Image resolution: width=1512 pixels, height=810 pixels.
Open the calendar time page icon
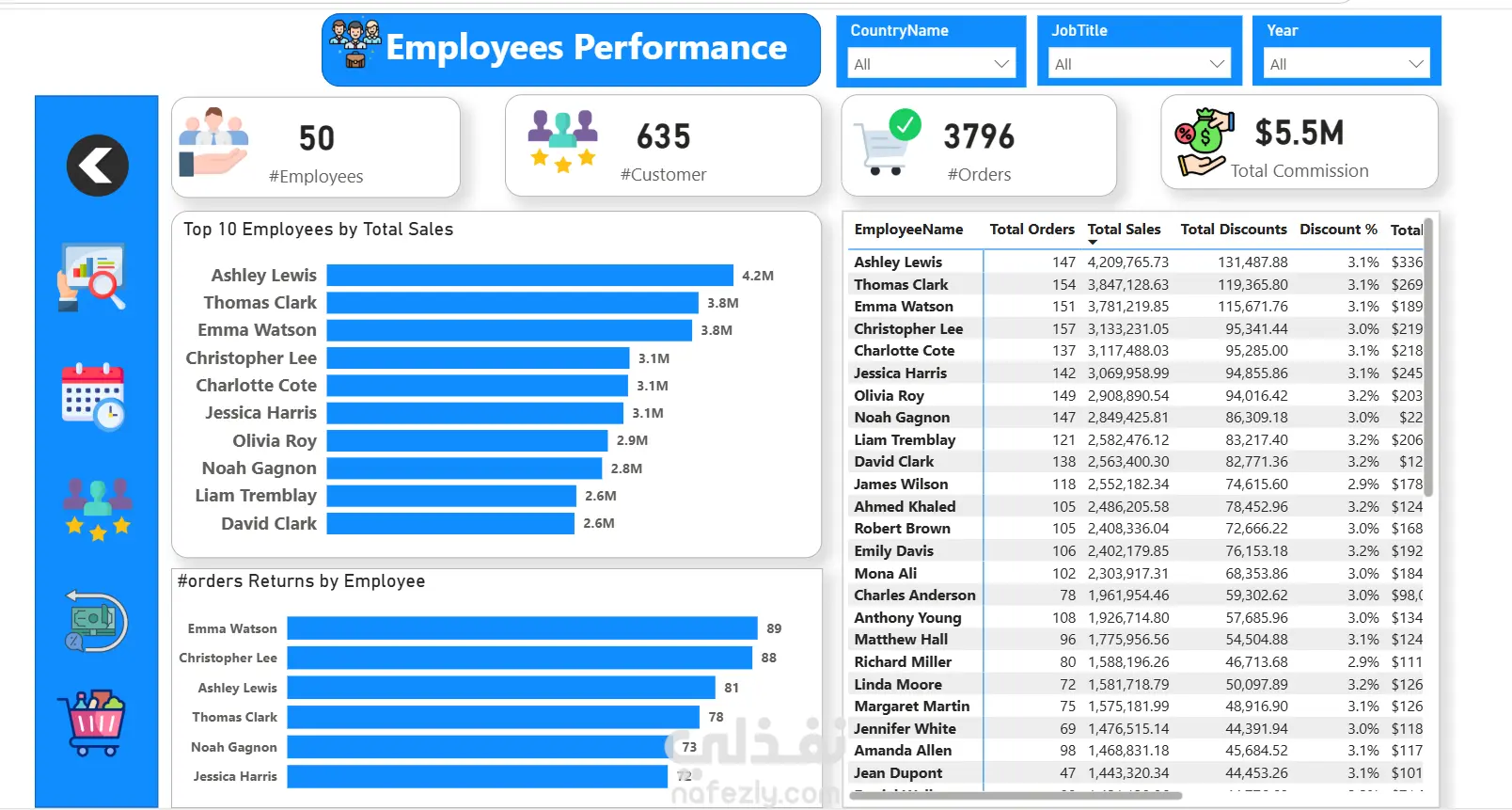tap(93, 396)
